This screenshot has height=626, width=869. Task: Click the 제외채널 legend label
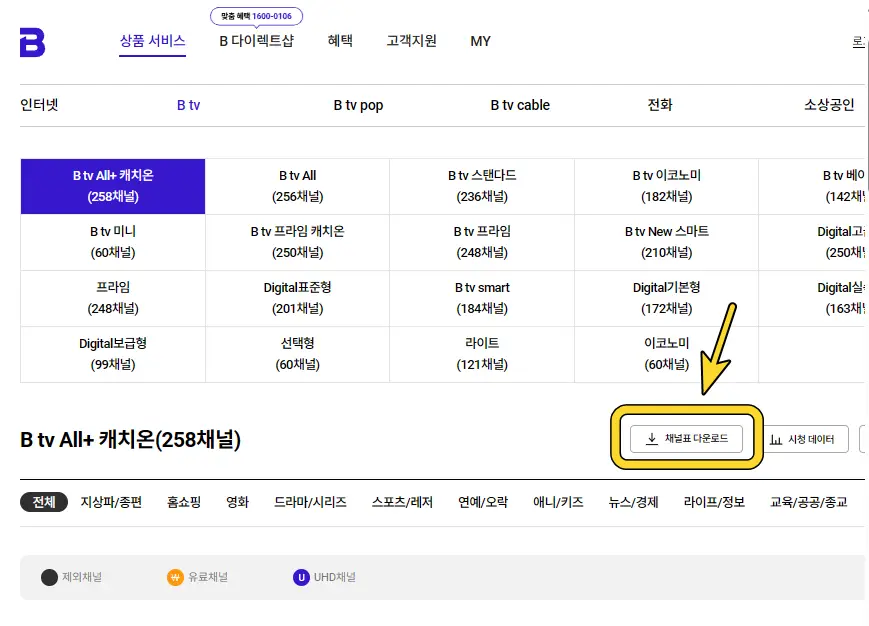click(x=82, y=577)
